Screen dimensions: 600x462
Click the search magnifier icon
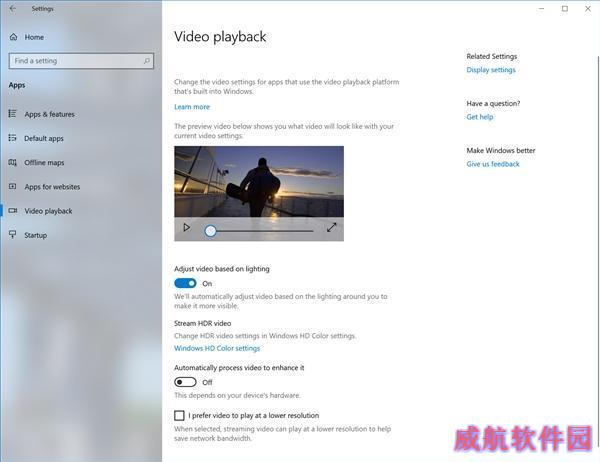(x=147, y=61)
